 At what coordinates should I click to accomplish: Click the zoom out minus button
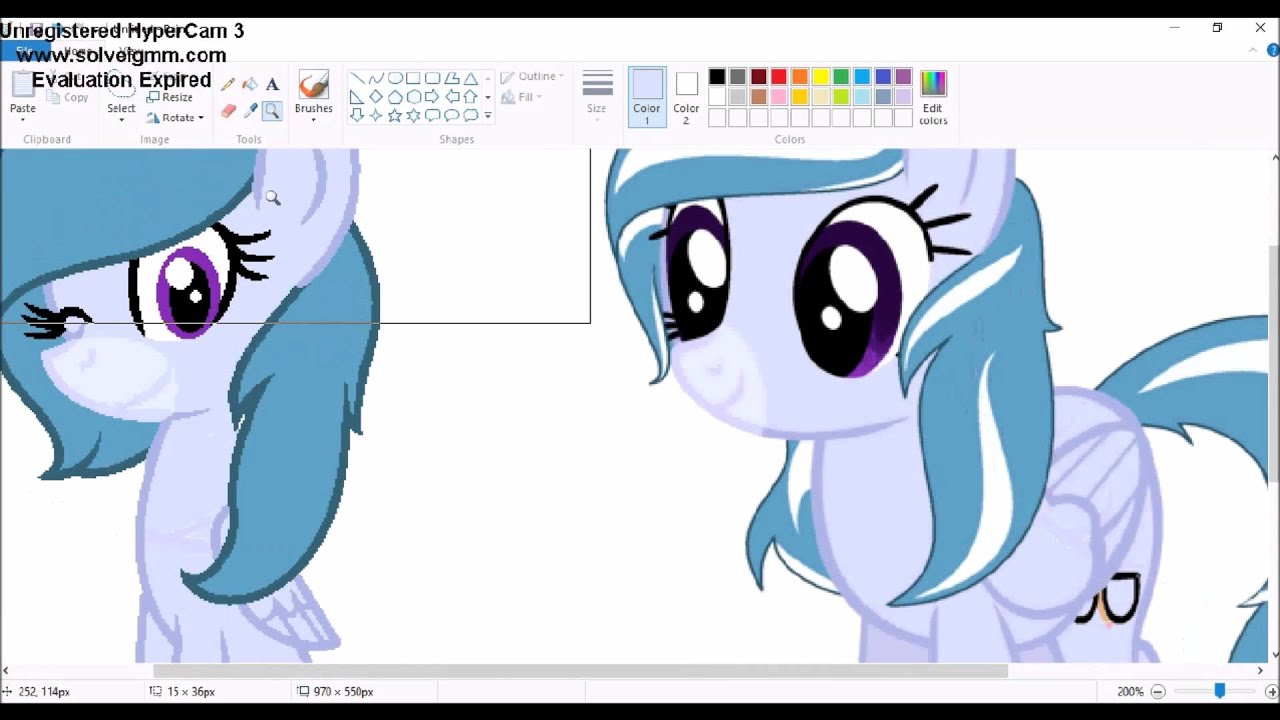coord(1158,691)
